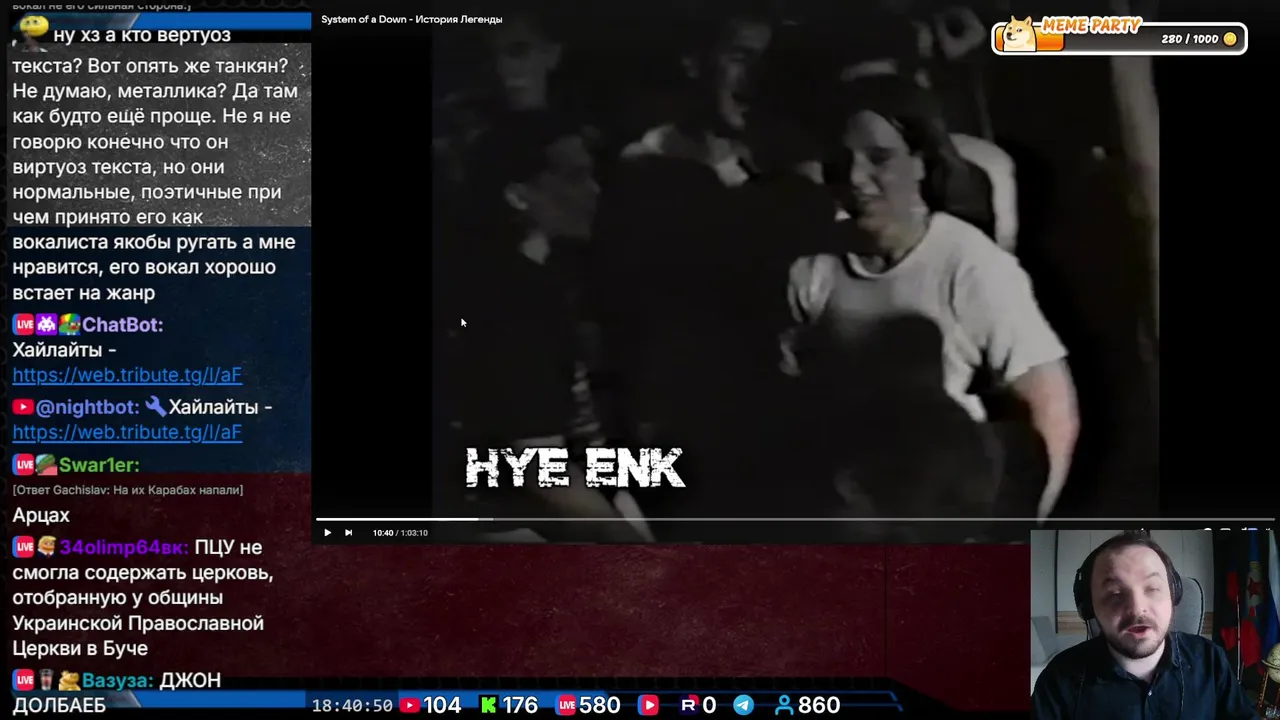Click the LIVE badge beside 34olimp64вк

23,547
